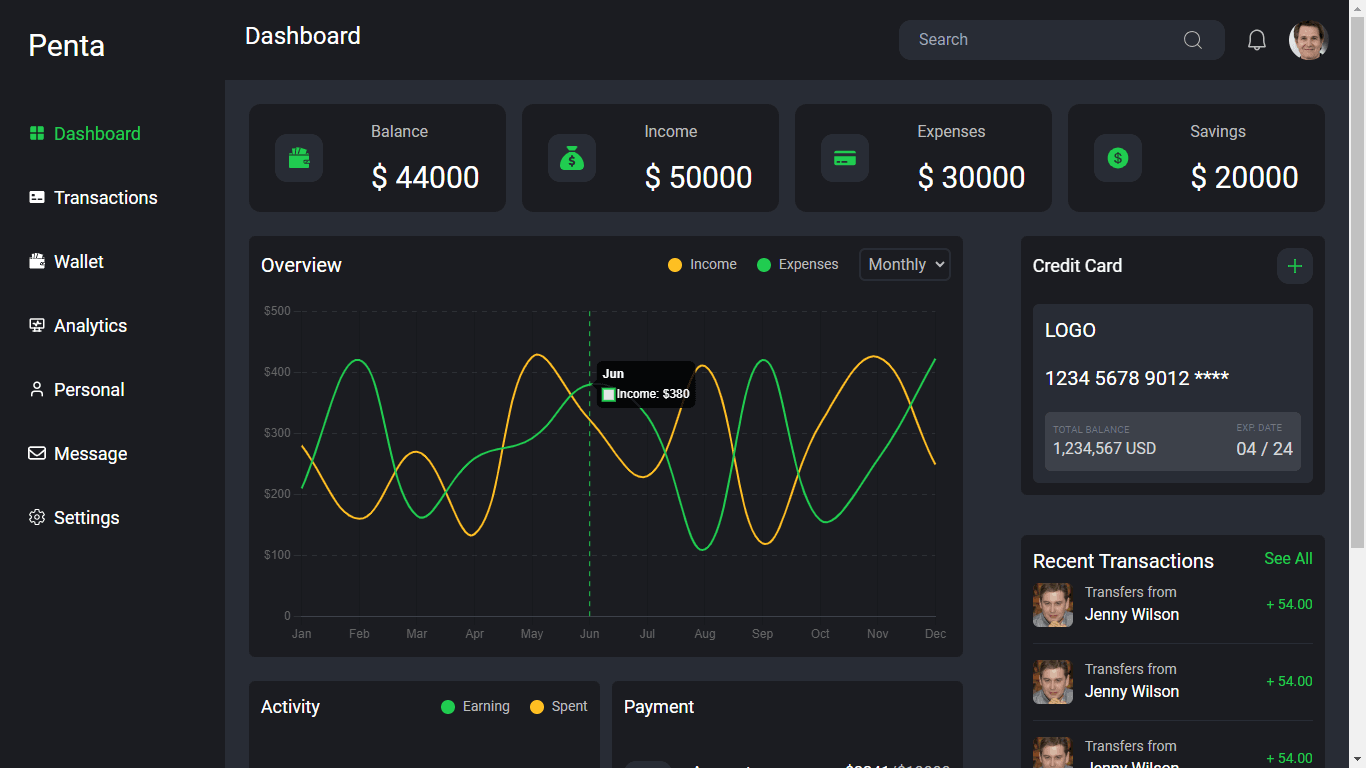Screen dimensions: 1366x768
Task: Toggle the Income legend in Overview chart
Action: 702,265
